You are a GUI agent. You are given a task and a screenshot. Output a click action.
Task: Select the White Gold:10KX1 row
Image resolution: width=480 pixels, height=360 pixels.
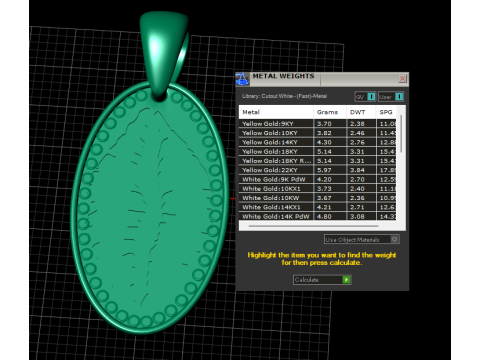coord(318,189)
